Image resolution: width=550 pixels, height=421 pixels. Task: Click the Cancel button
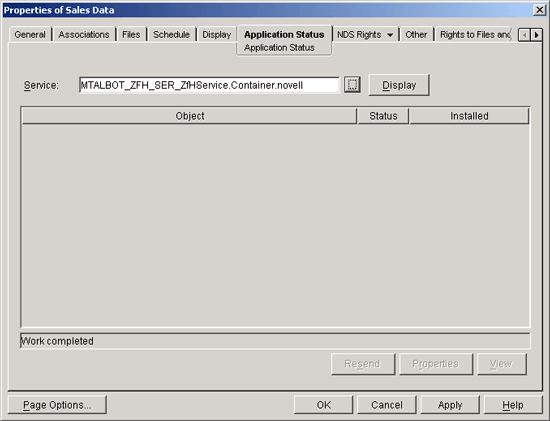pos(387,405)
